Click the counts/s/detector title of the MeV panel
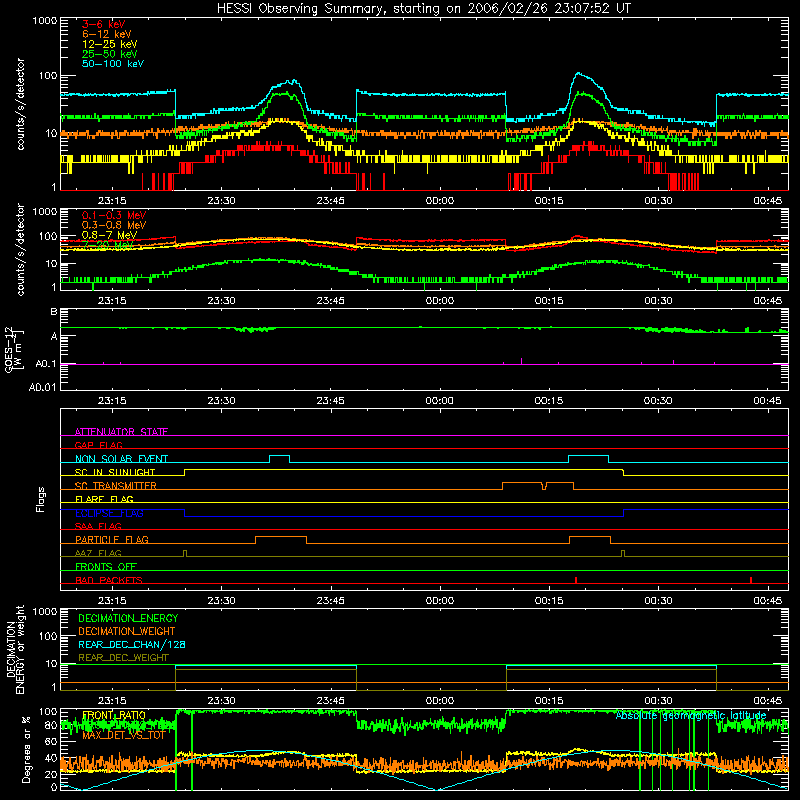The image size is (800, 800). pos(20,249)
